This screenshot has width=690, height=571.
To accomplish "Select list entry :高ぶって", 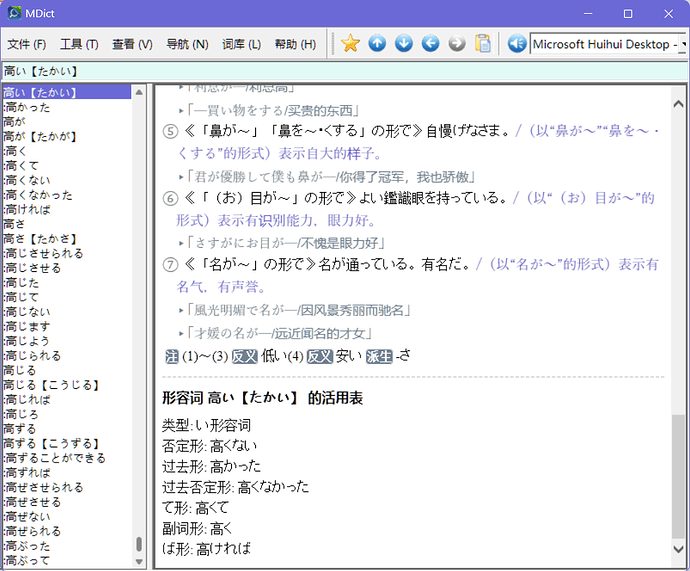I will pyautogui.click(x=26, y=560).
